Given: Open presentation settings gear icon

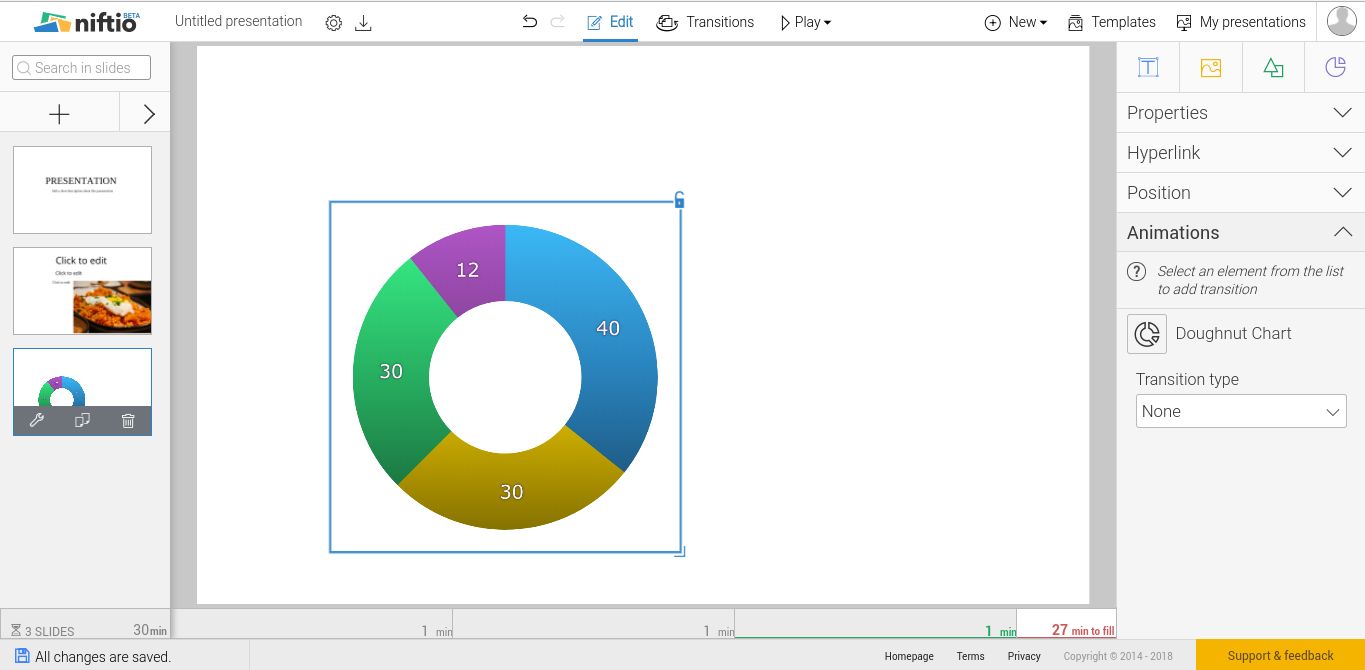Looking at the screenshot, I should point(334,22).
